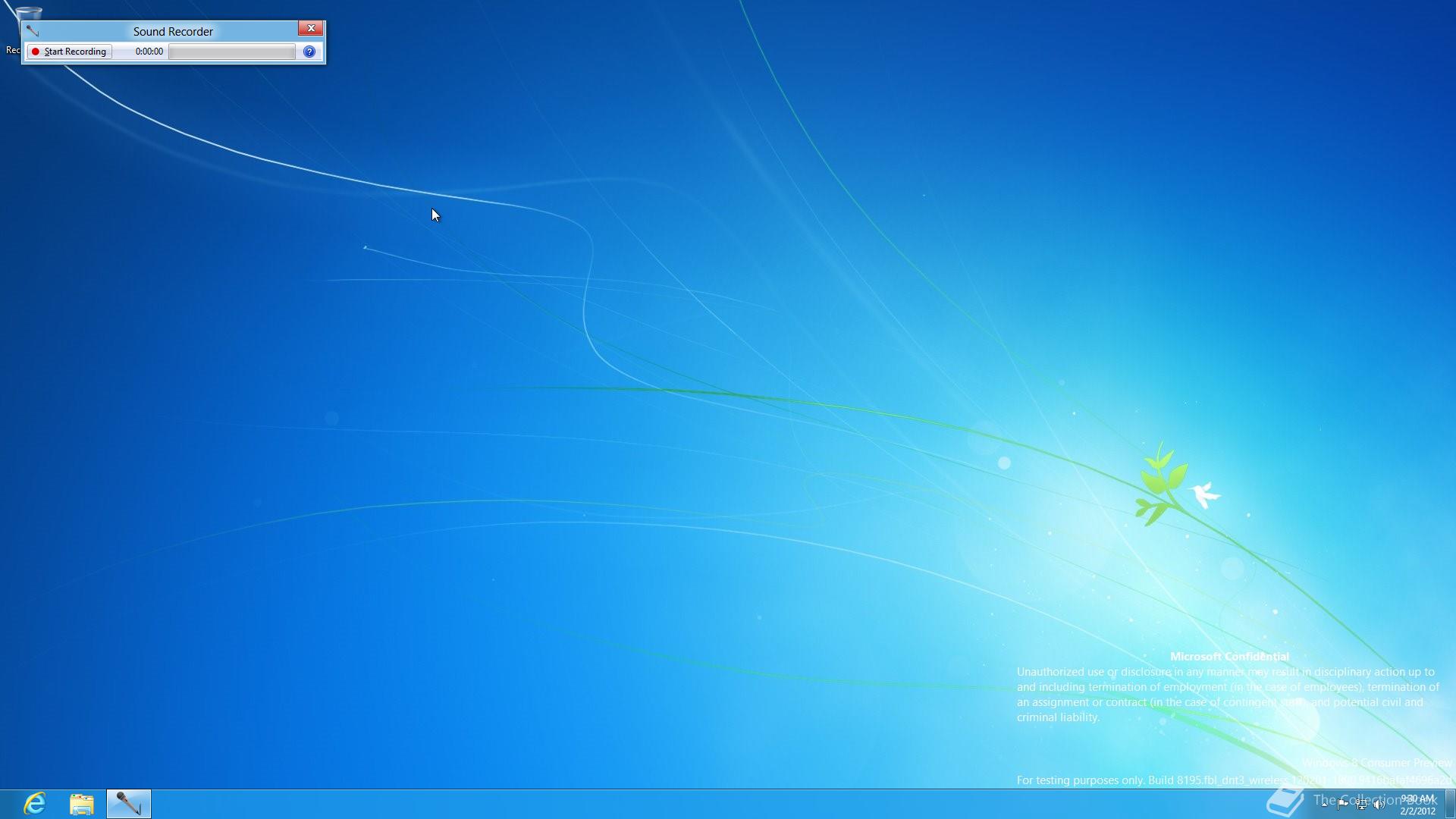Open the network status tray icon
Screen dimensions: 1456x819
(x=1360, y=804)
